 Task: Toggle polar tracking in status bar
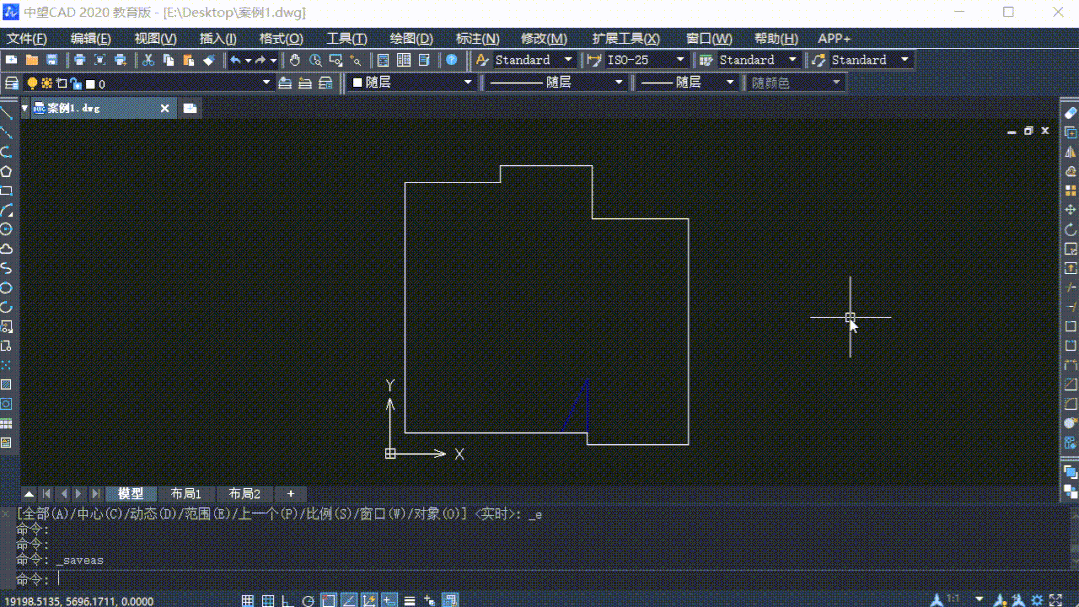click(308, 600)
